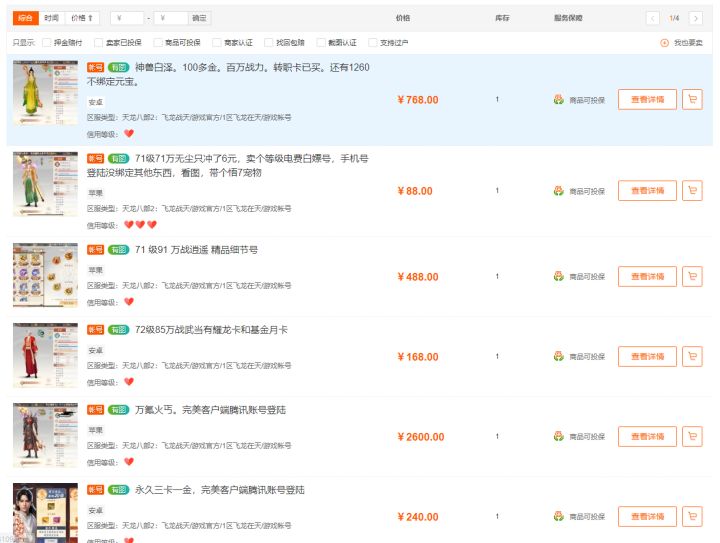Screen dimensions: 720x543
Task: Click the insurance icon in ¥88.00 row
Action: pos(558,190)
